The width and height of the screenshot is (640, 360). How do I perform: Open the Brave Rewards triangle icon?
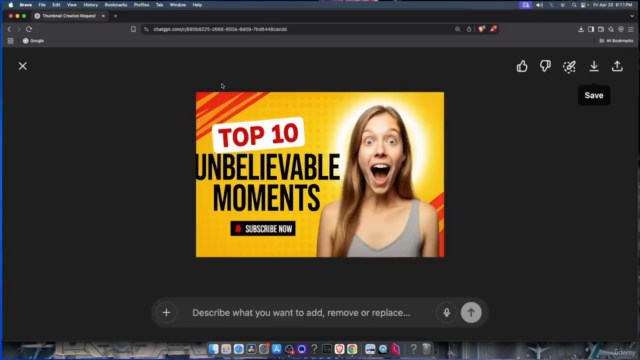[493, 29]
